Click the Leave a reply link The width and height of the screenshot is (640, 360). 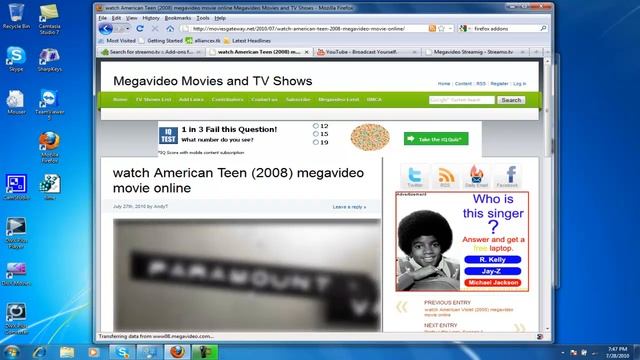click(x=349, y=207)
